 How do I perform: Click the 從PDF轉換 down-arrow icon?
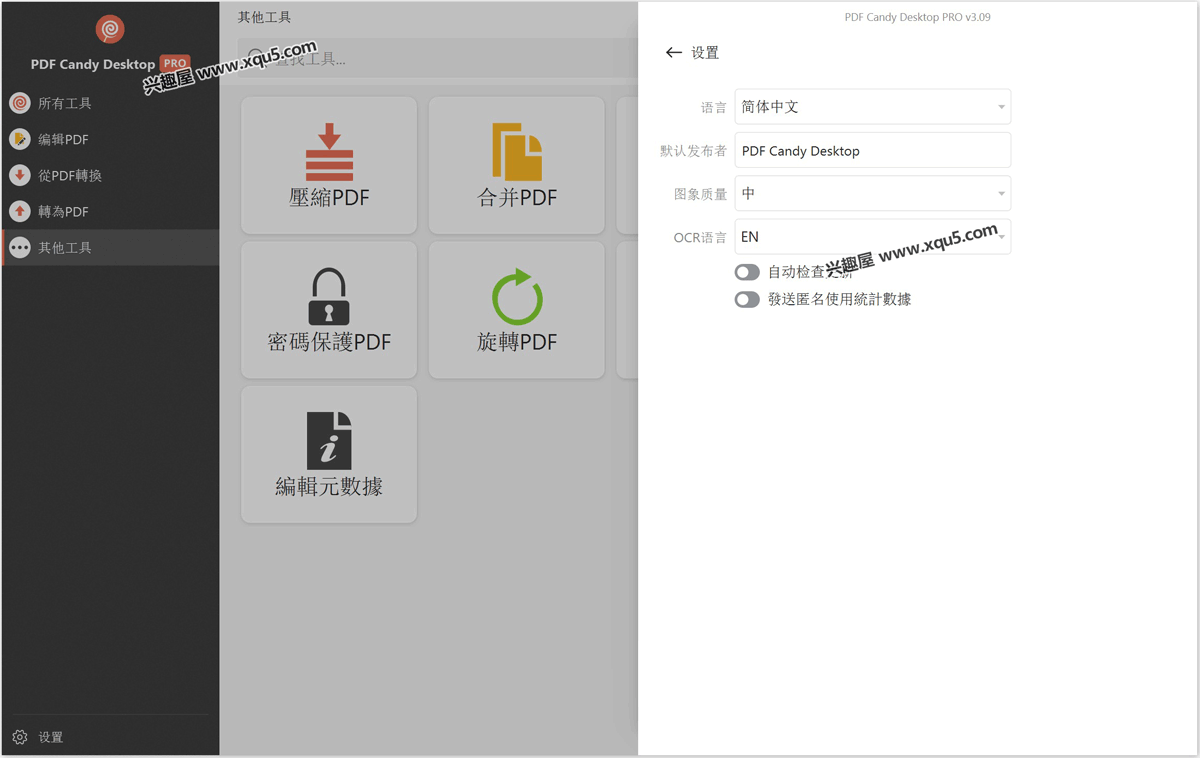20,175
